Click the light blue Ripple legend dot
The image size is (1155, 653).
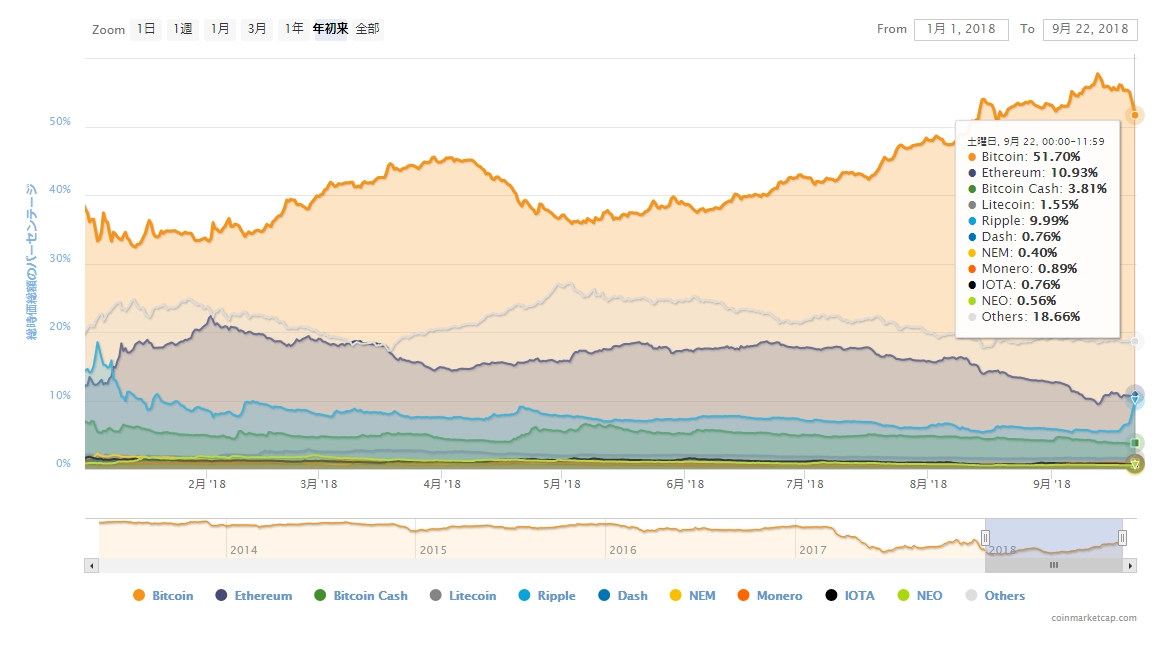(x=524, y=596)
